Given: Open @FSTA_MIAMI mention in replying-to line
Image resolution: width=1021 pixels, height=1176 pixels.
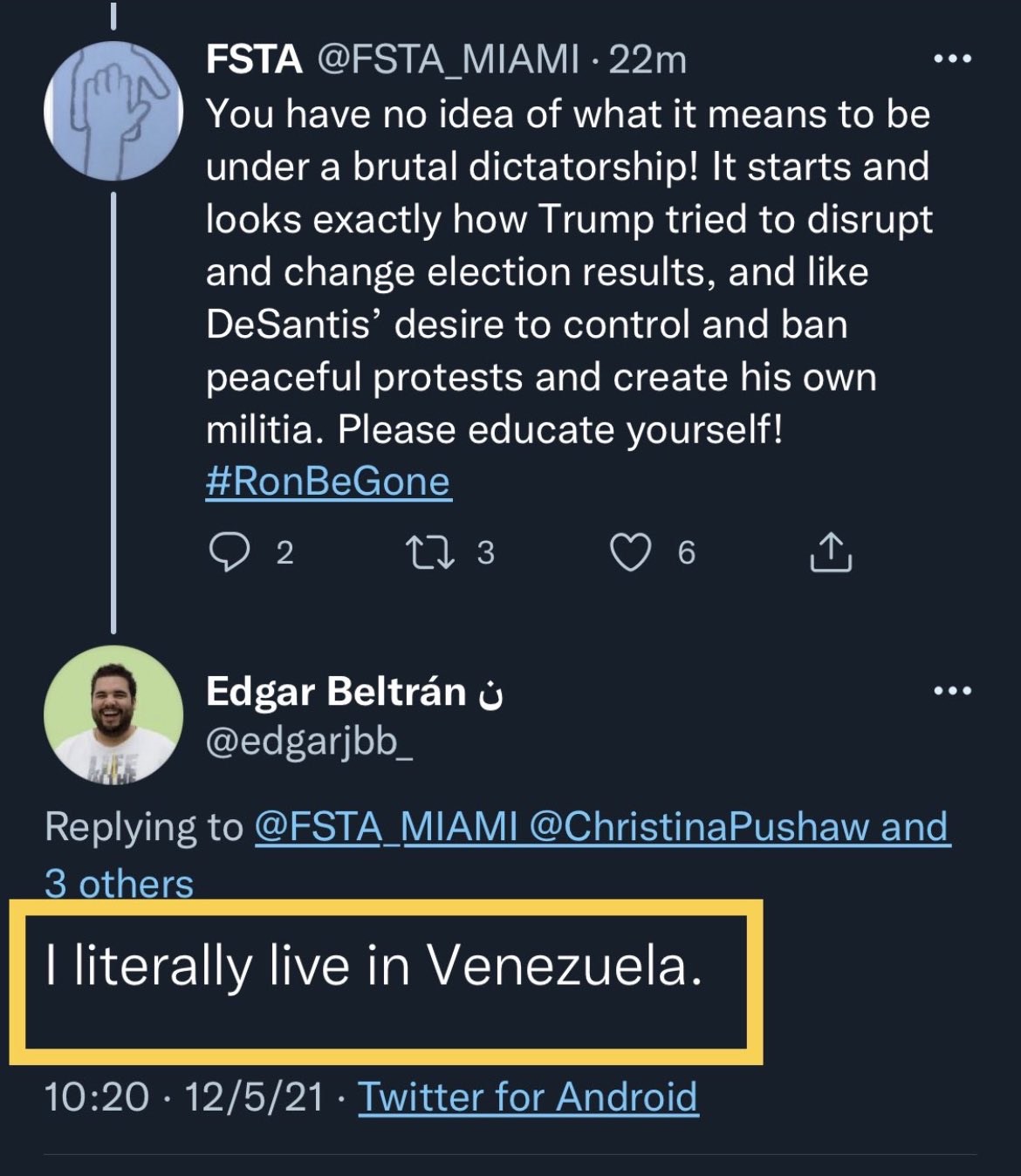Looking at the screenshot, I should coord(386,826).
